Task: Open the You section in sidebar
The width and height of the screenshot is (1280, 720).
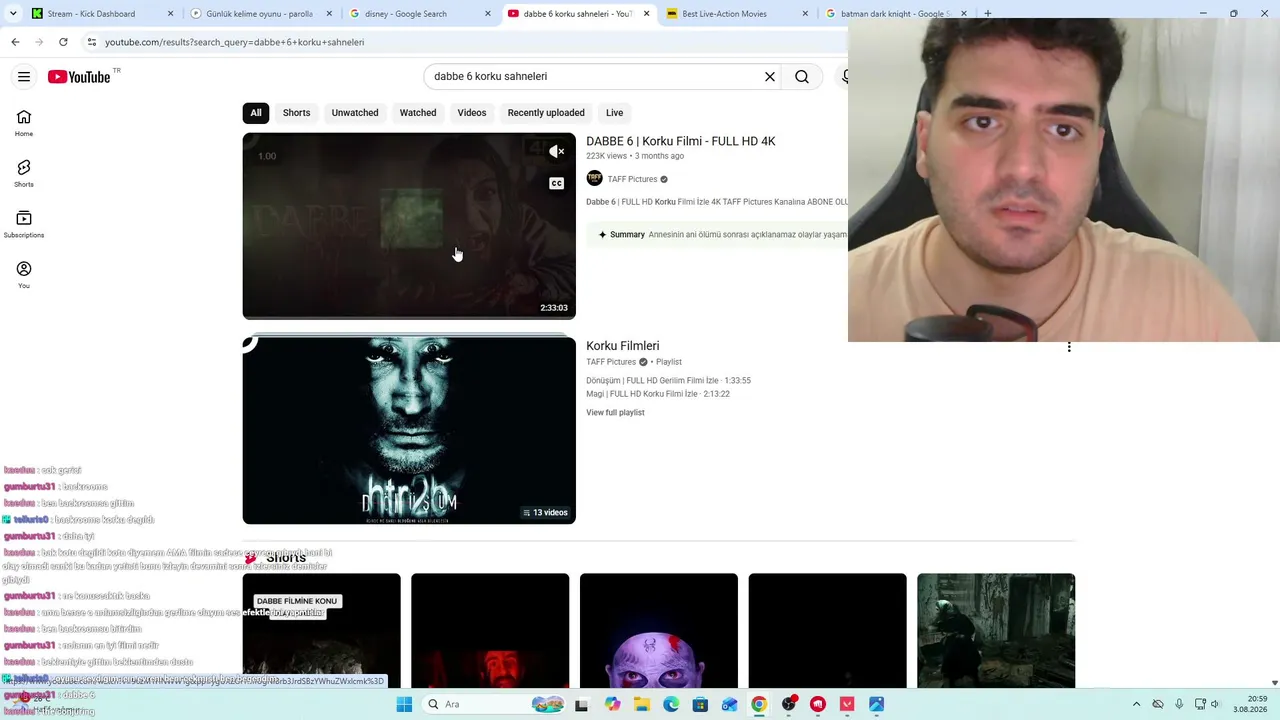Action: (24, 275)
